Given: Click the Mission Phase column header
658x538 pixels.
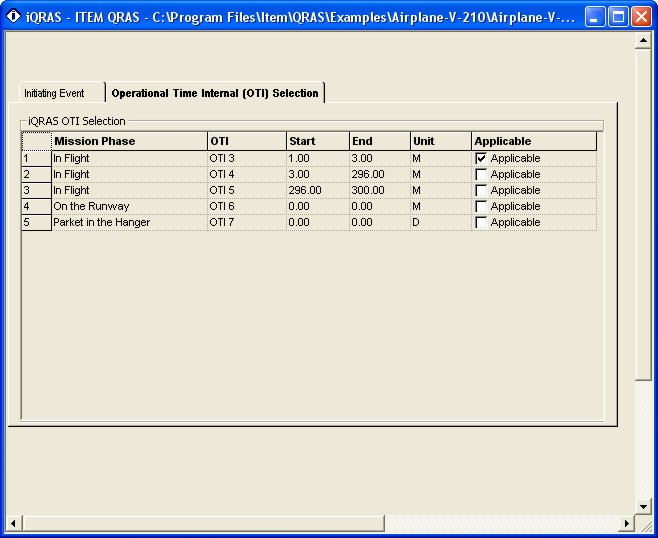Looking at the screenshot, I should point(128,141).
